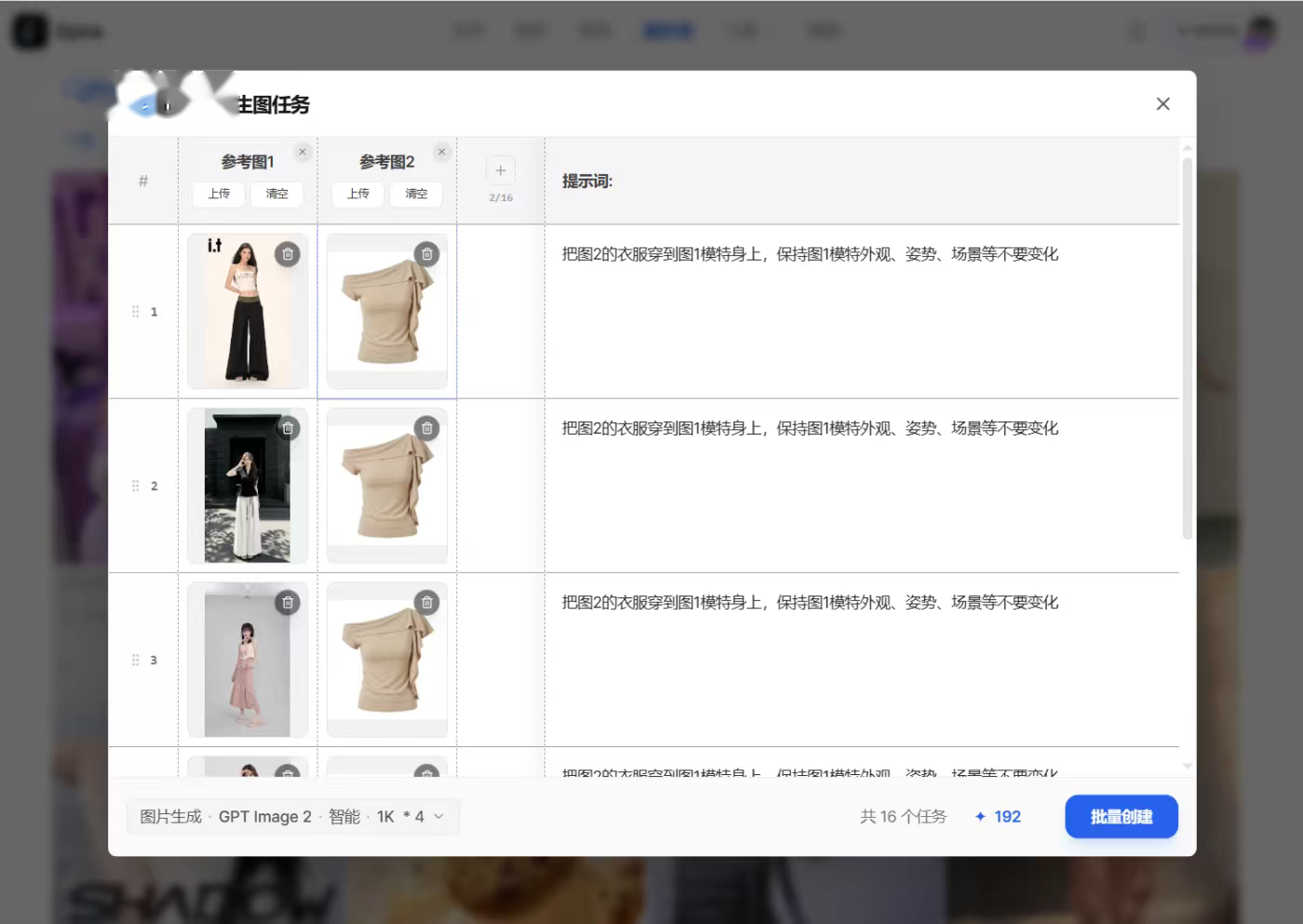Delete reference image 2 in row 2

(427, 428)
